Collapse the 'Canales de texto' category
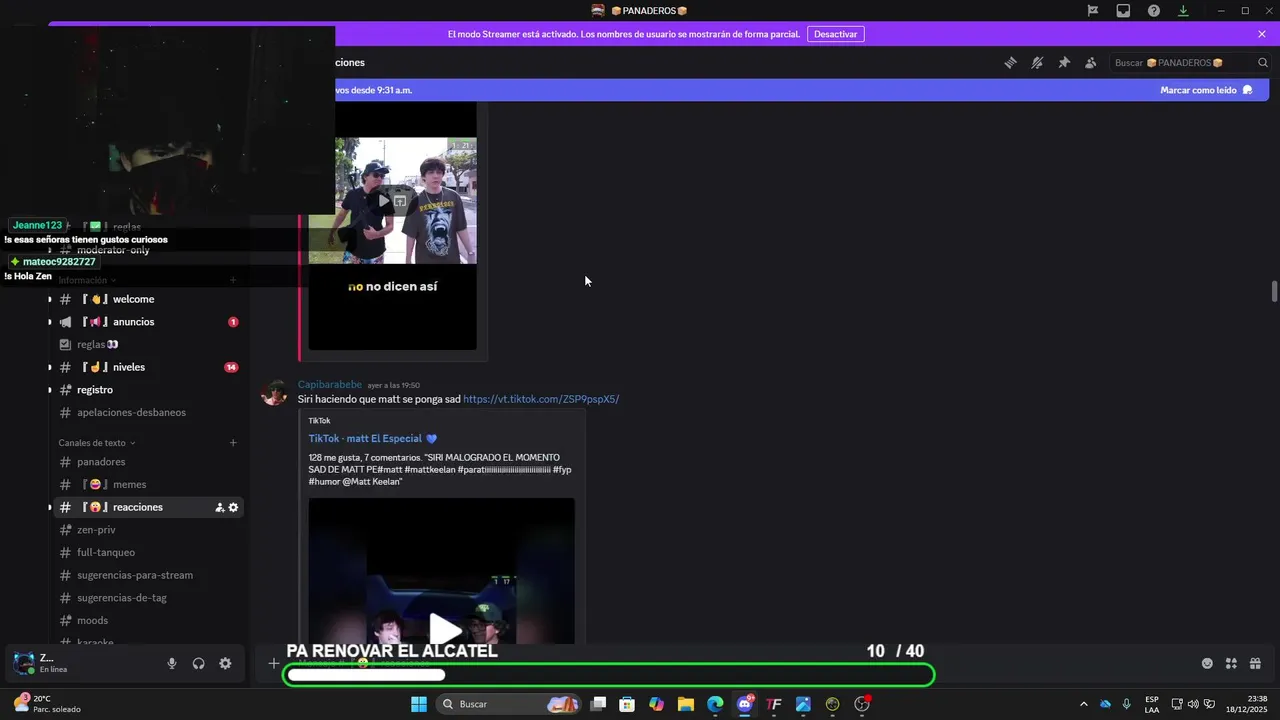This screenshot has height=720, width=1280. point(97,443)
